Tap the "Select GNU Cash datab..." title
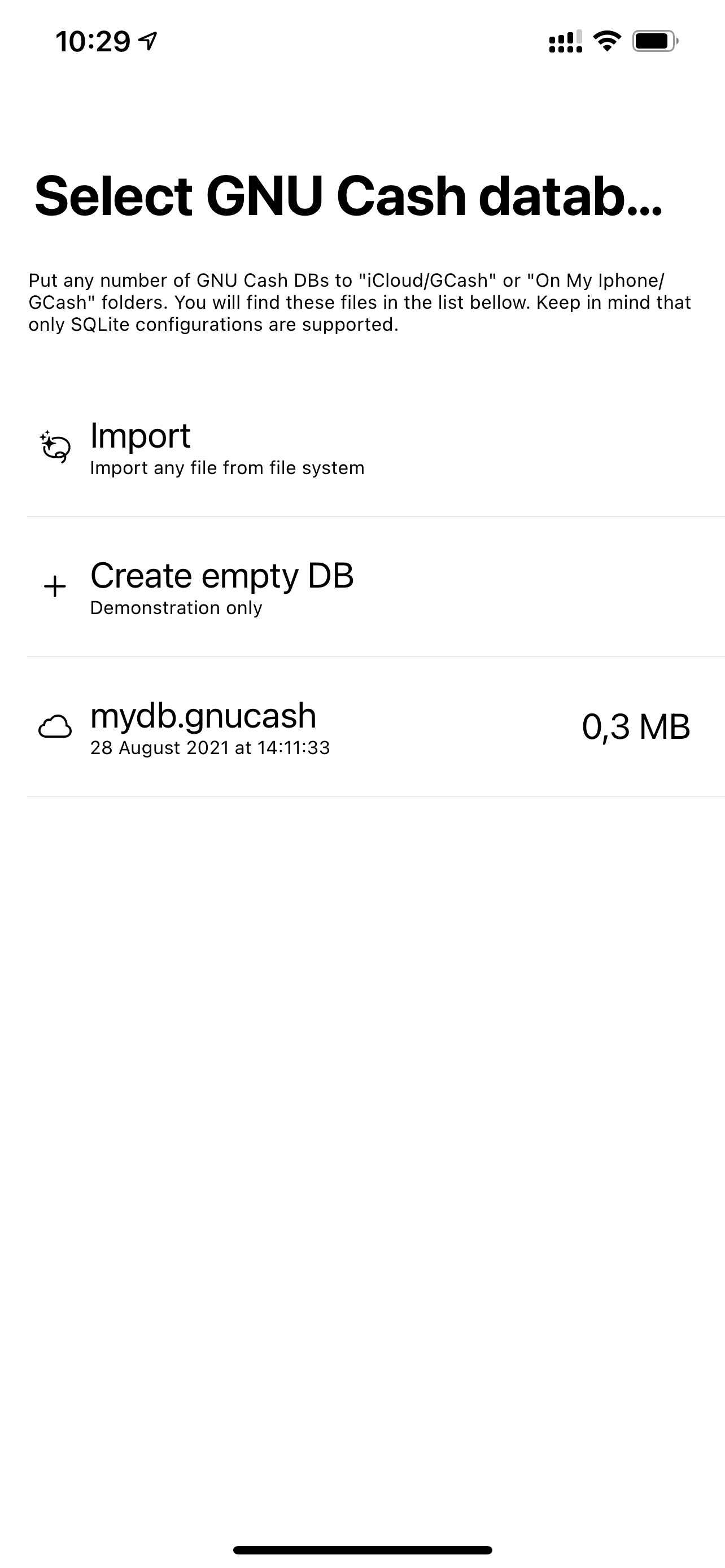This screenshot has height=1568, width=725. coord(348,196)
